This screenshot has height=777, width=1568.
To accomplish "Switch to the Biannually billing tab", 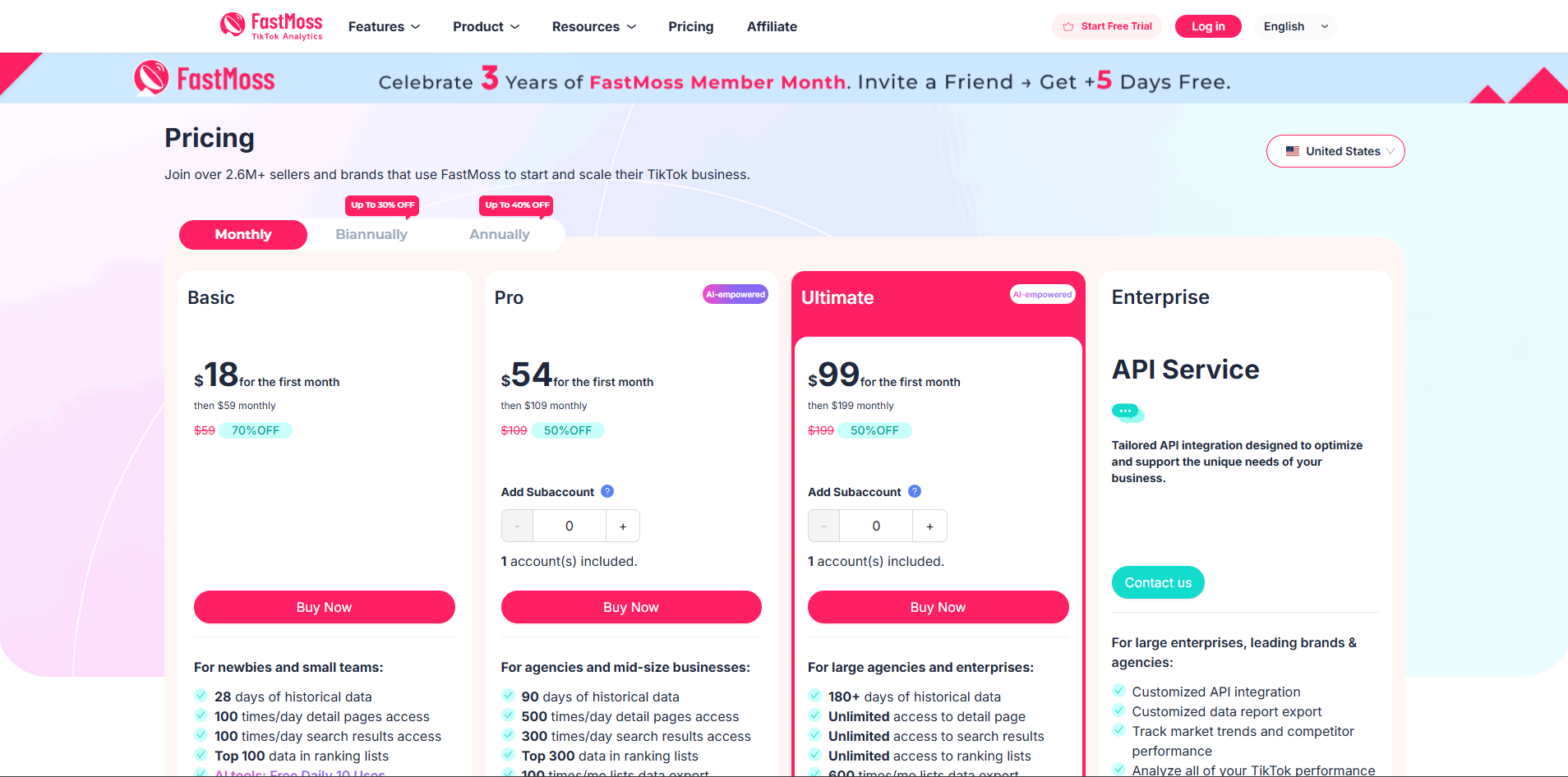I will coord(371,235).
